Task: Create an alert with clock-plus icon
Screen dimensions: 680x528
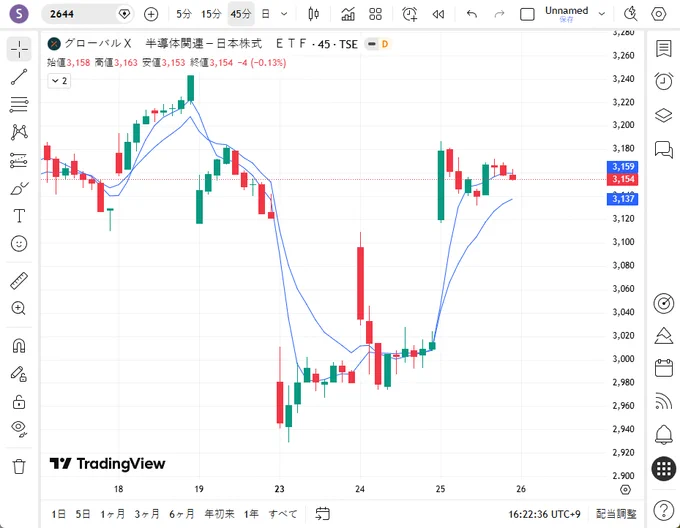Action: [409, 14]
